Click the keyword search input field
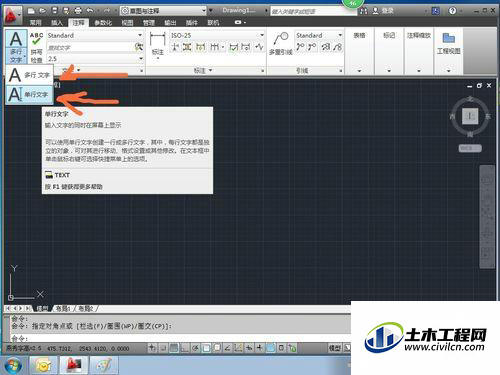The height and width of the screenshot is (375, 500). point(312,11)
